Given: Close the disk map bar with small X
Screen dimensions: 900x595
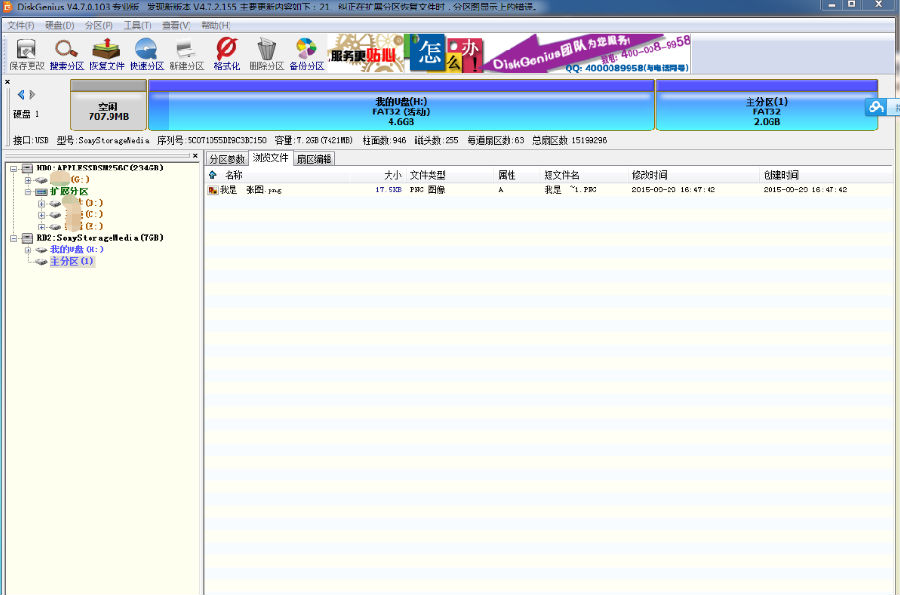Looking at the screenshot, I should coord(7,82).
